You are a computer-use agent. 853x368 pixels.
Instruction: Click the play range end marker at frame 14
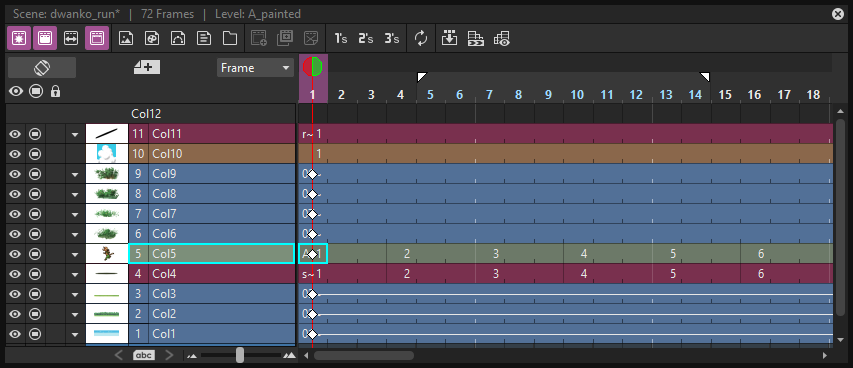click(x=705, y=77)
